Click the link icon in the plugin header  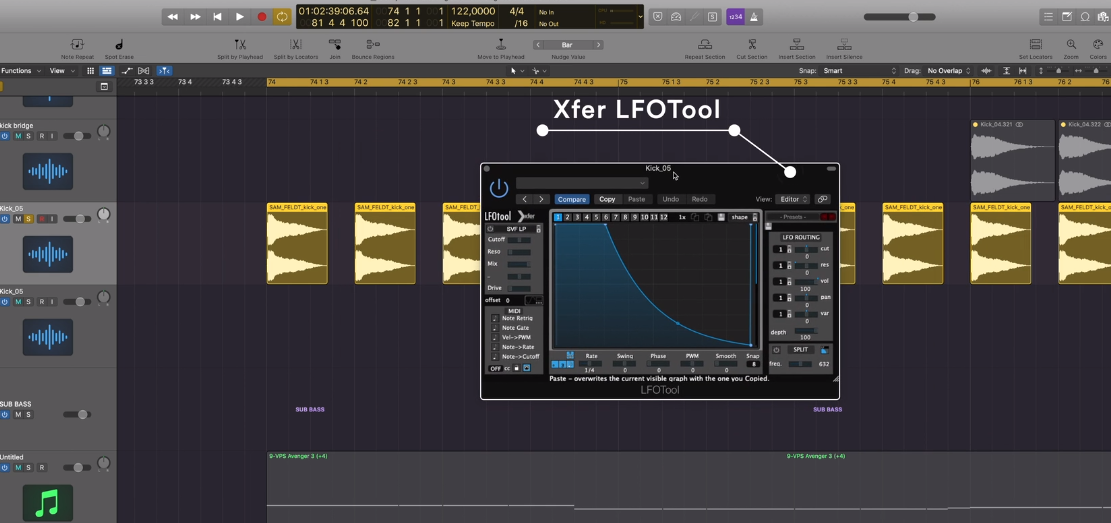coord(822,199)
